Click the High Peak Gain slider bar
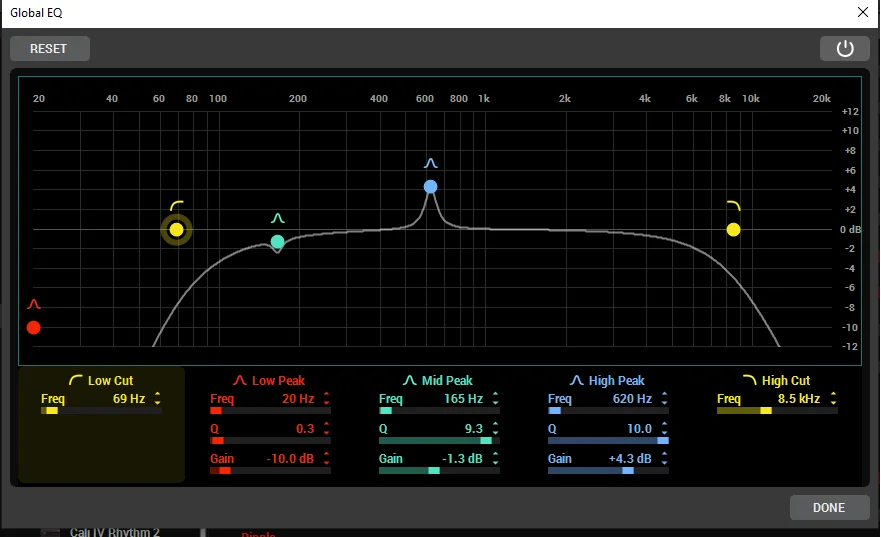 [x=608, y=471]
